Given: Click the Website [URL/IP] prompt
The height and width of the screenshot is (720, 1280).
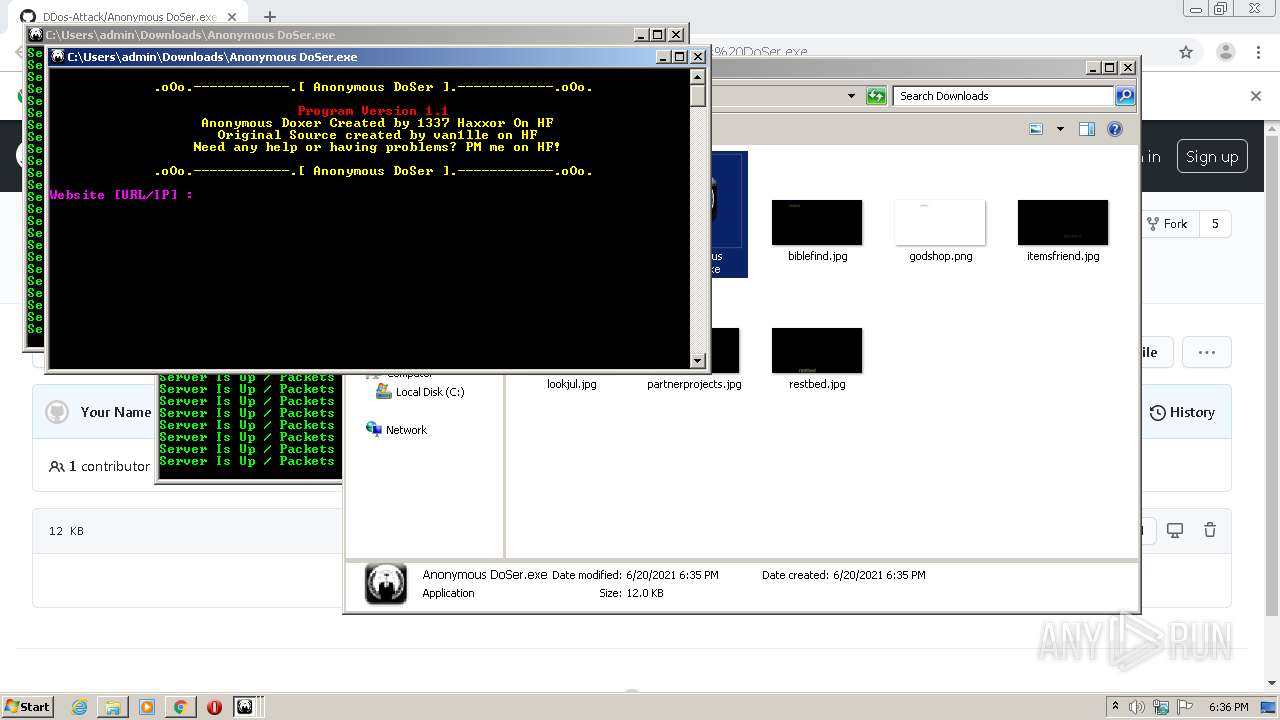Looking at the screenshot, I should (x=121, y=195).
